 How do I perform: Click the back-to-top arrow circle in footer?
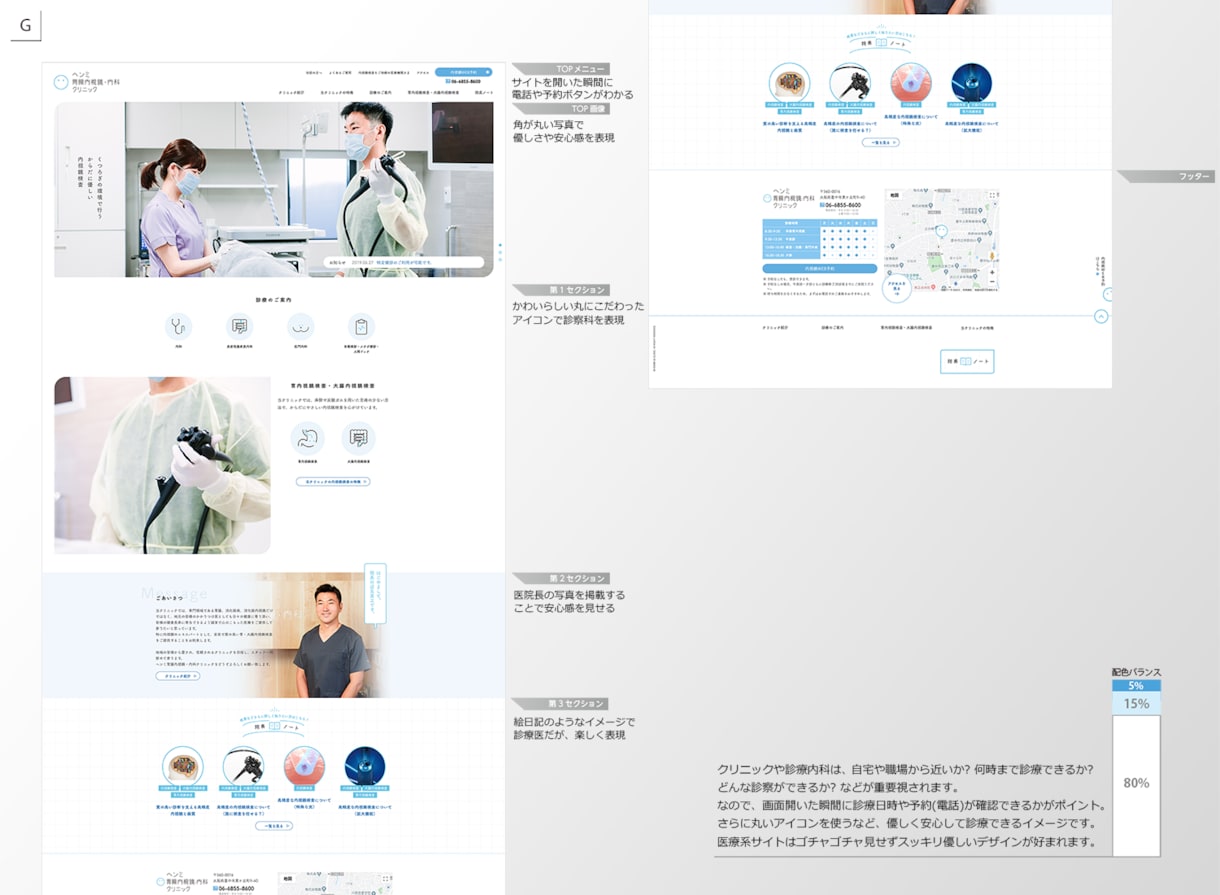click(x=1101, y=316)
